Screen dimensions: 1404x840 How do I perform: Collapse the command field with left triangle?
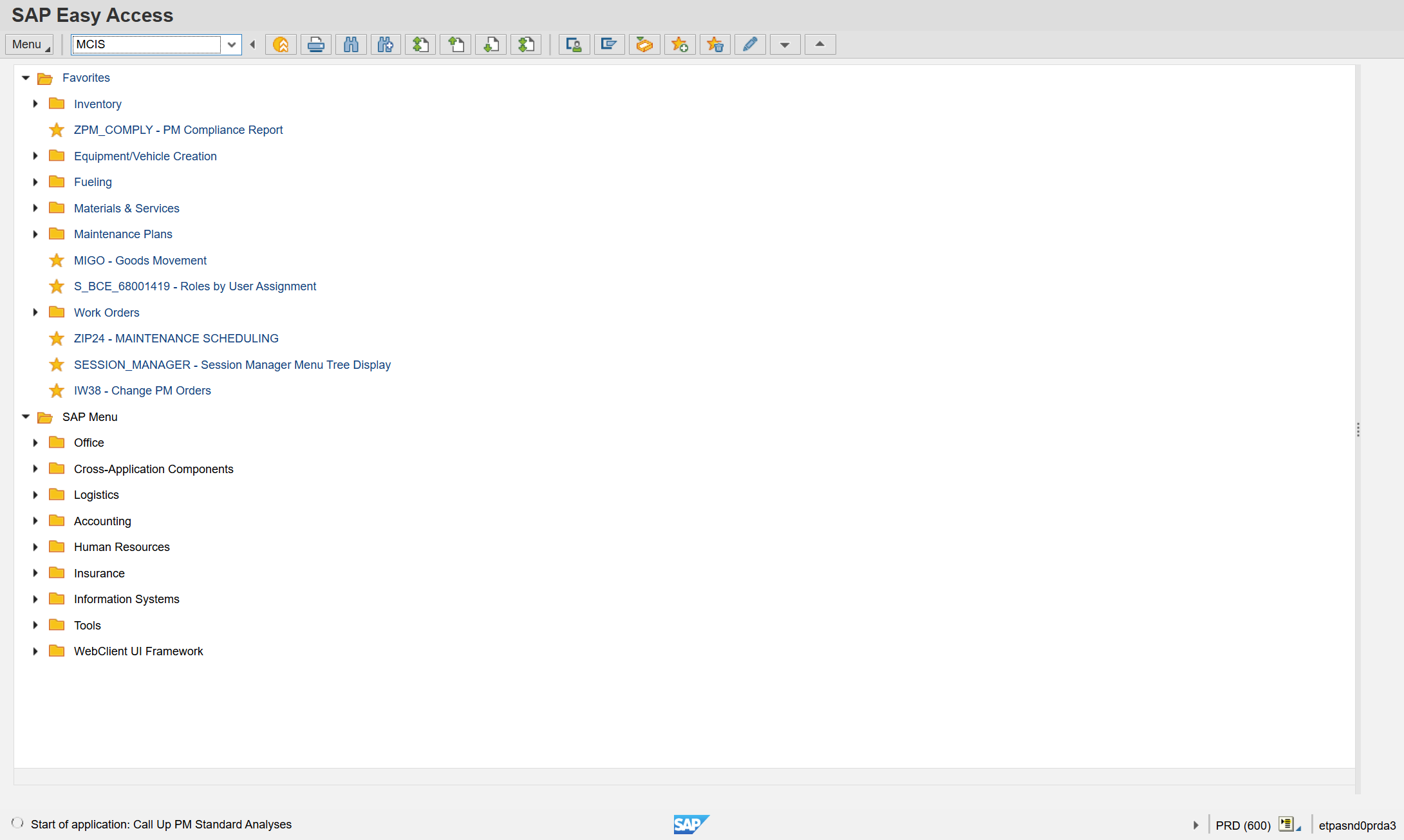click(252, 44)
